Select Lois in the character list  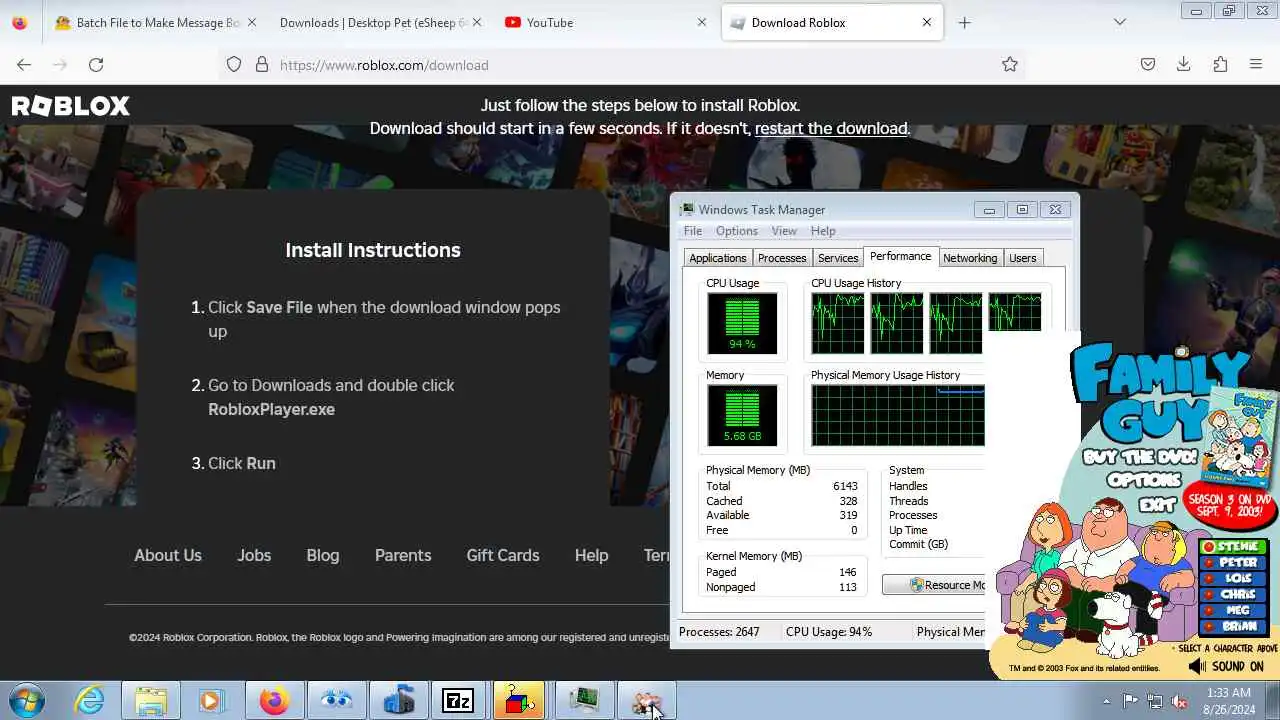pos(1235,579)
